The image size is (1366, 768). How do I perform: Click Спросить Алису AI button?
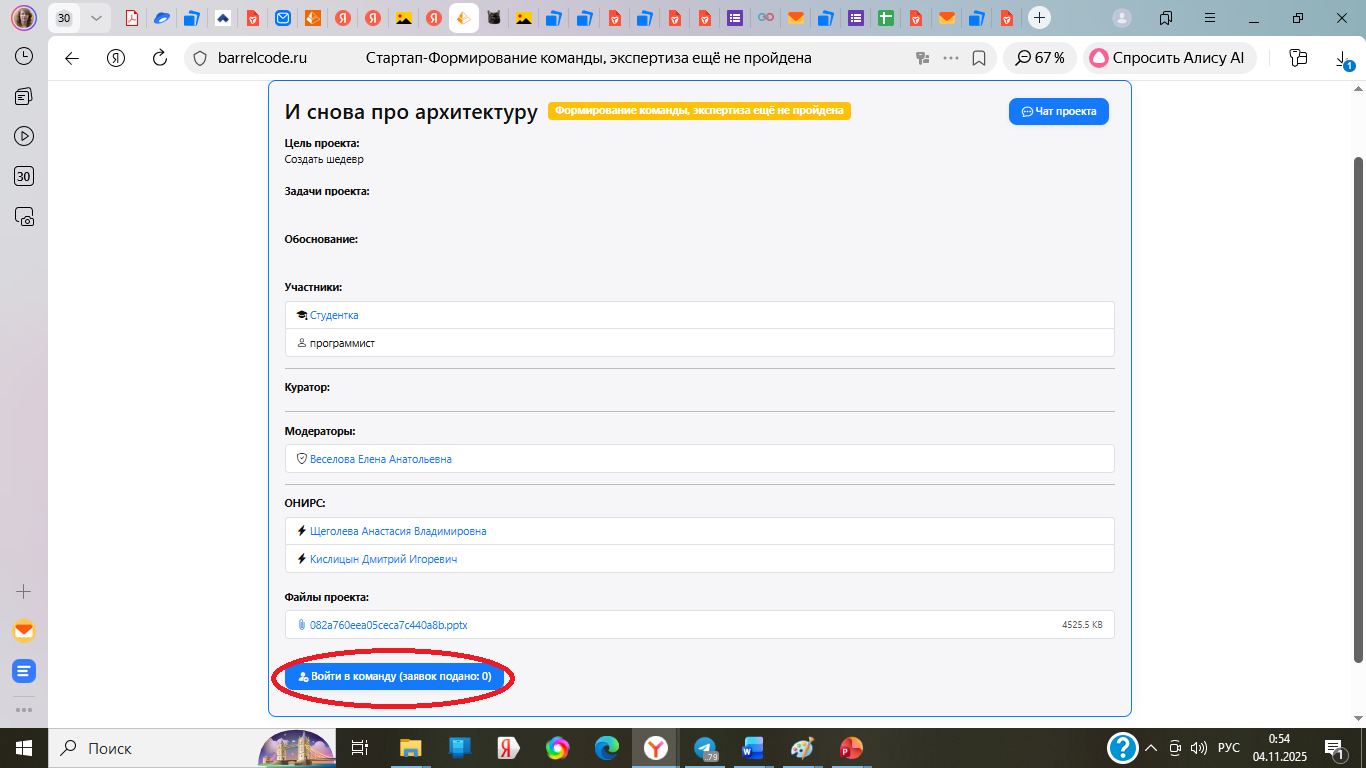click(1169, 58)
